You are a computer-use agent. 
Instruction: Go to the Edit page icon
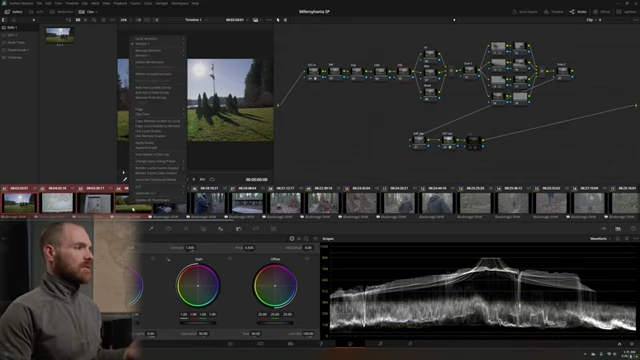(290, 344)
